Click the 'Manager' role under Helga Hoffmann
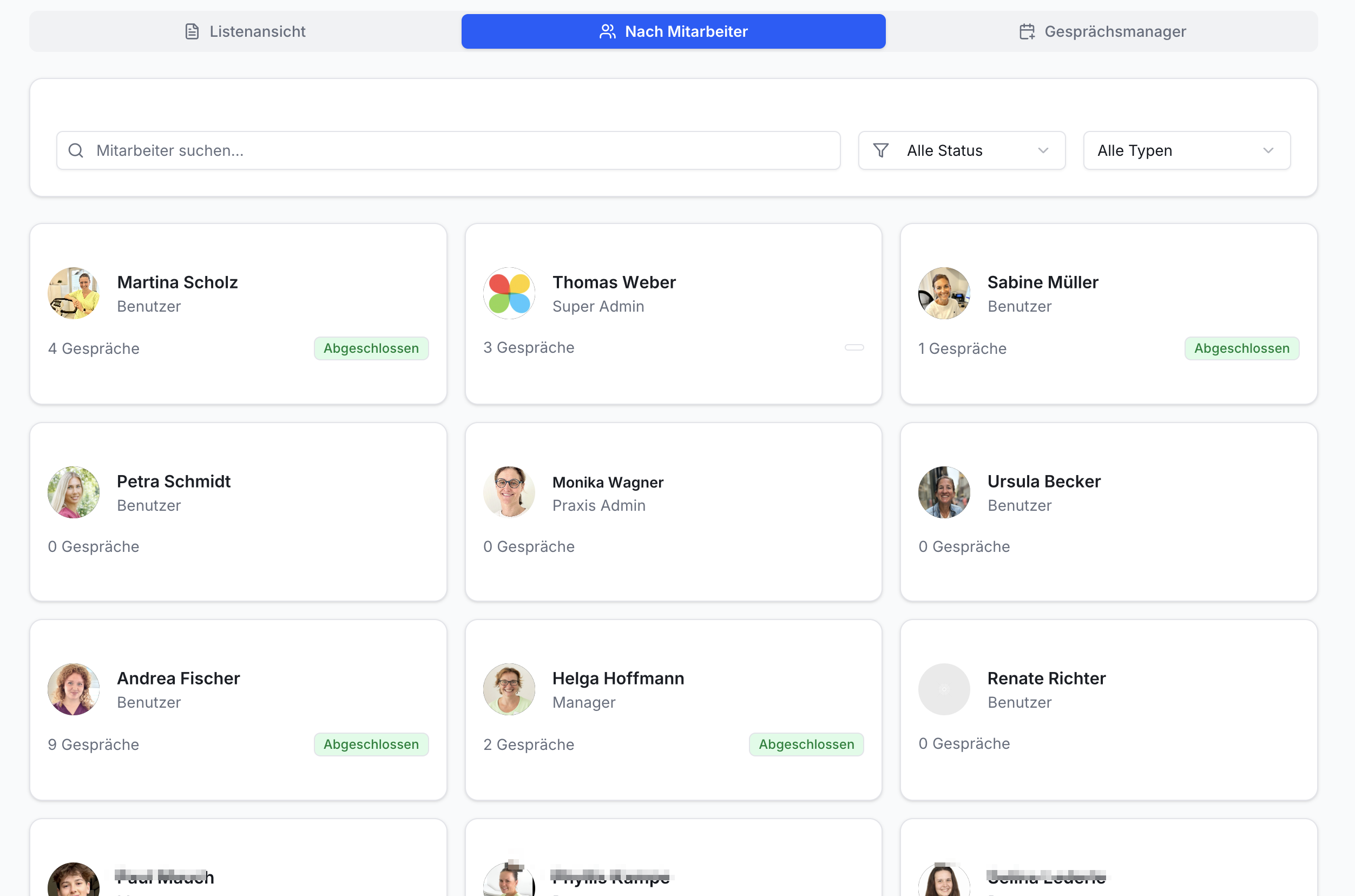This screenshot has height=896, width=1355. tap(583, 702)
